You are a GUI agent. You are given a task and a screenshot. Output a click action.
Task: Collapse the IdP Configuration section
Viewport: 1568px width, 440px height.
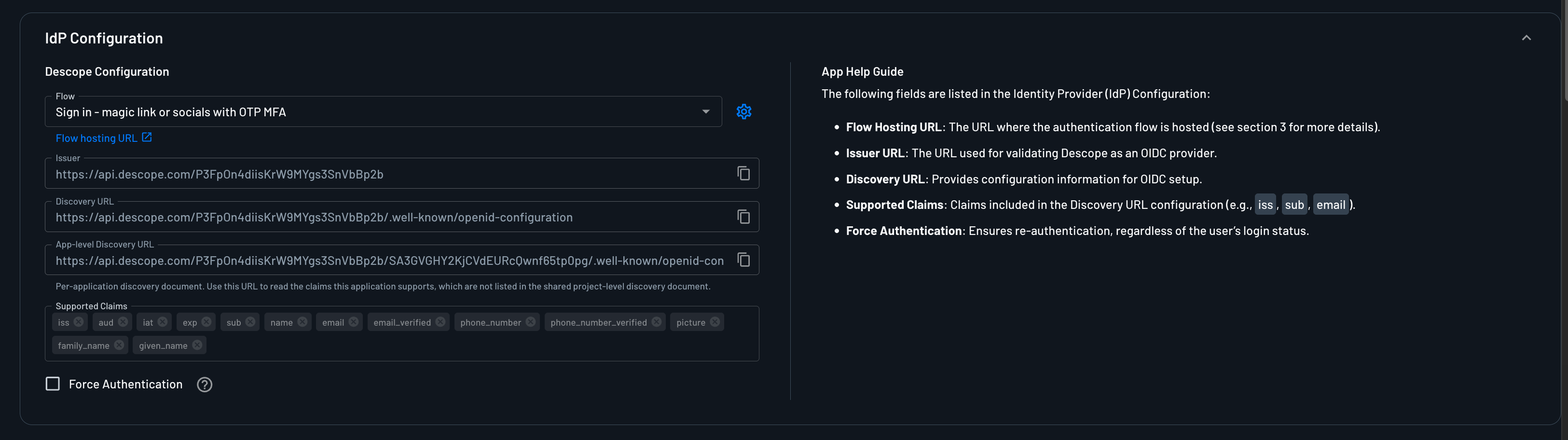(1526, 38)
